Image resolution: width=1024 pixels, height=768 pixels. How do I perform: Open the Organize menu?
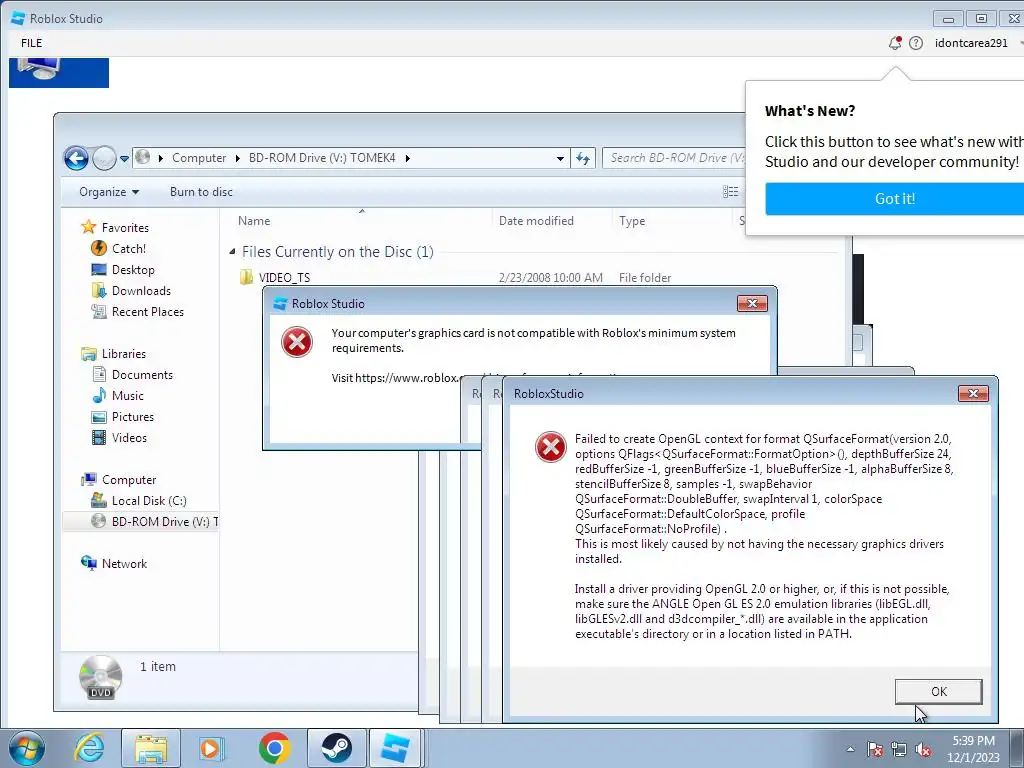pos(109,192)
